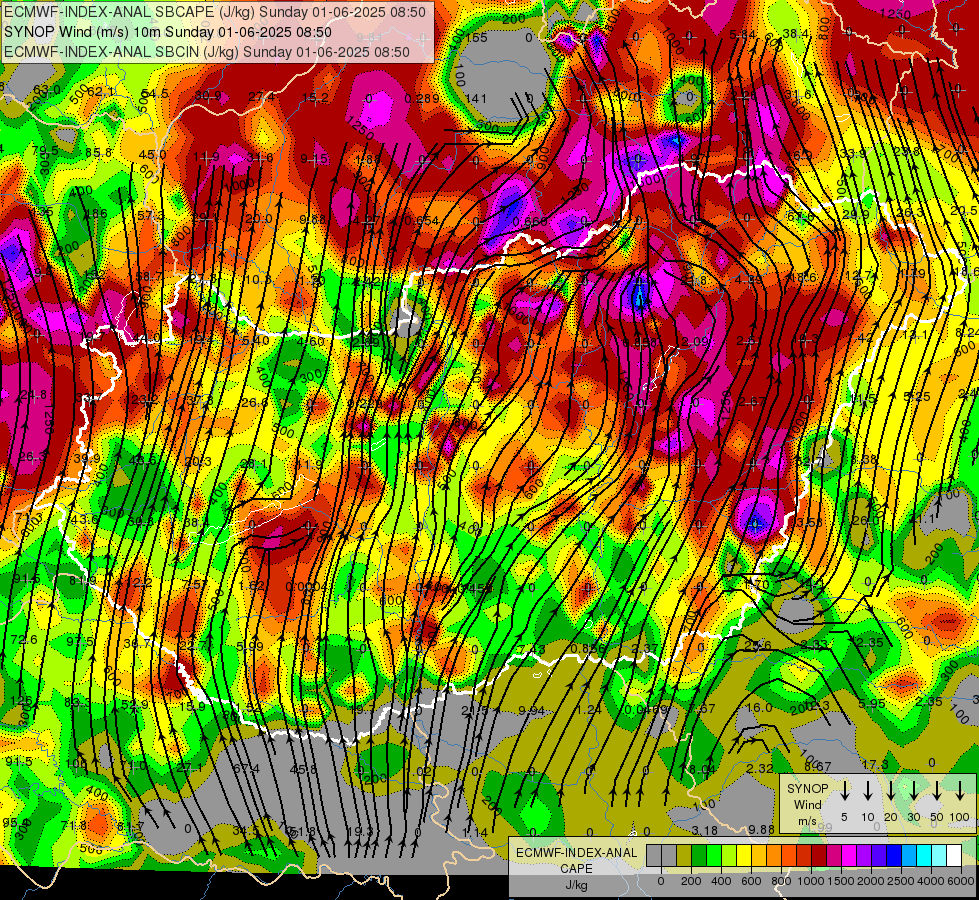The width and height of the screenshot is (979, 900).
Task: Click the 155 map value
Action: (x=476, y=37)
